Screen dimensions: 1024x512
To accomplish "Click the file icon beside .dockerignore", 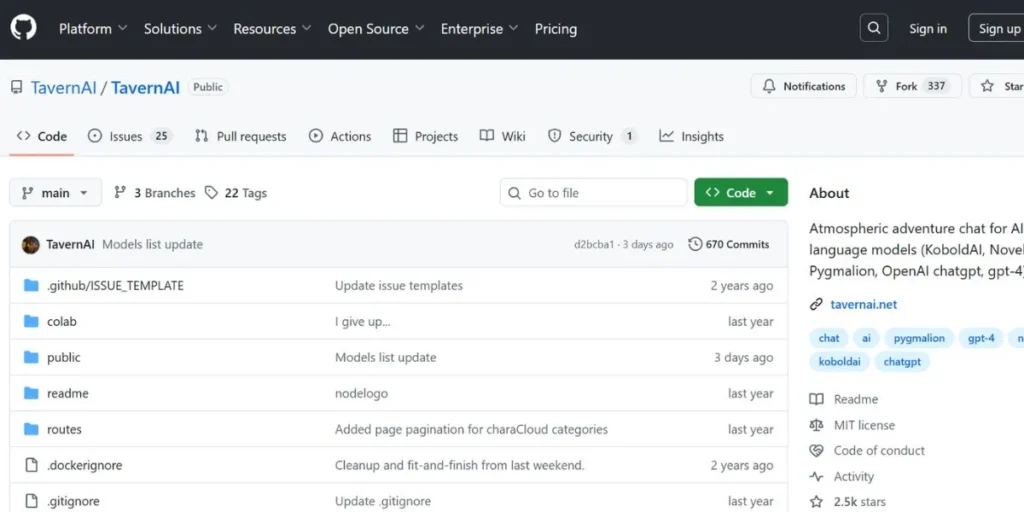I will 31,465.
